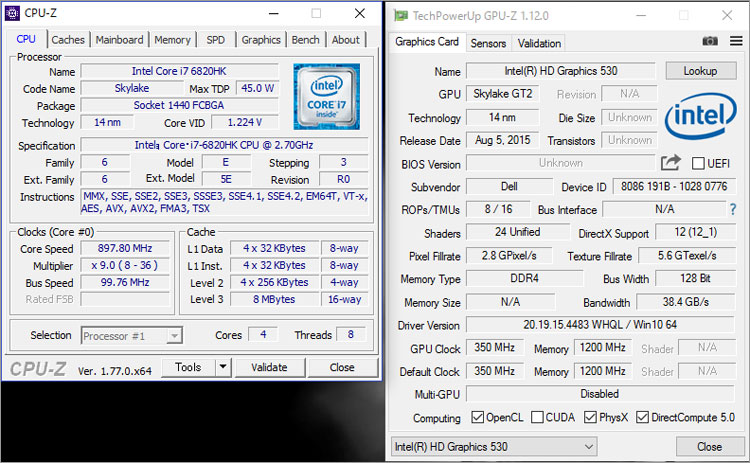This screenshot has width=750, height=463.
Task: Click the Code Name value Skylake in CPU-Z
Action: [132, 88]
